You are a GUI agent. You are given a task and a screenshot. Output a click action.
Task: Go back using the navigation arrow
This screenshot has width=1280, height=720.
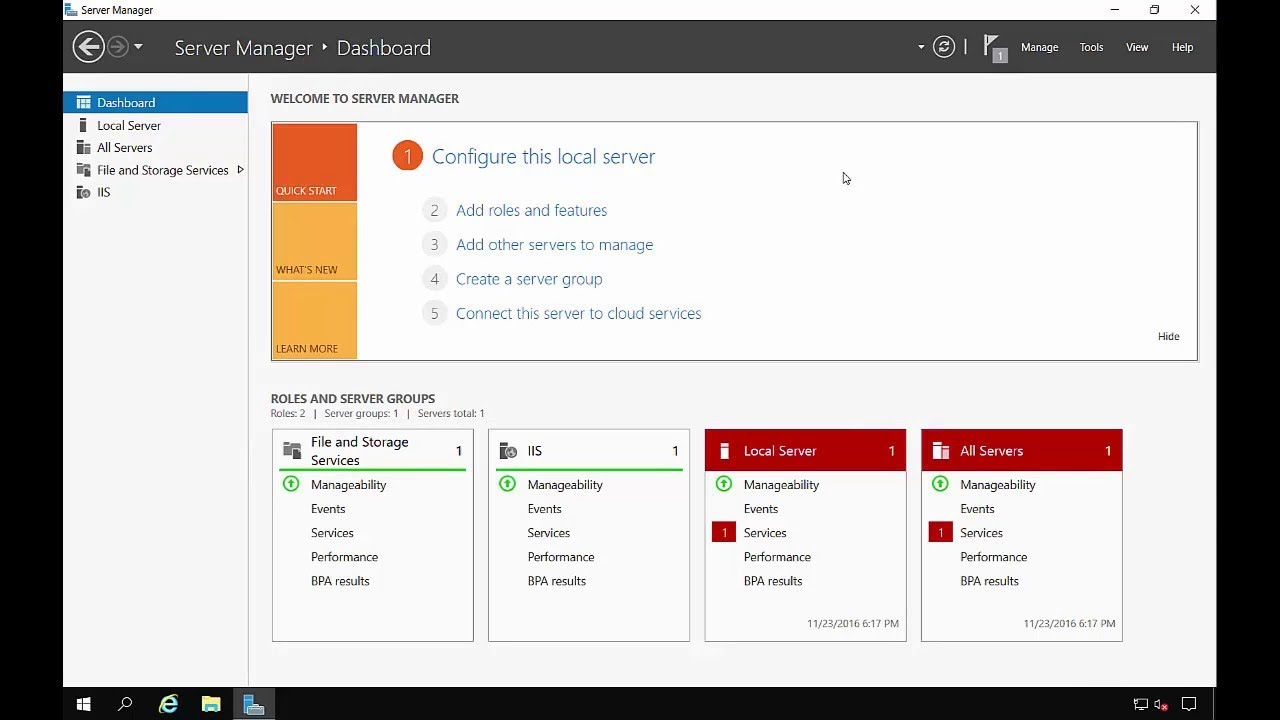(88, 47)
